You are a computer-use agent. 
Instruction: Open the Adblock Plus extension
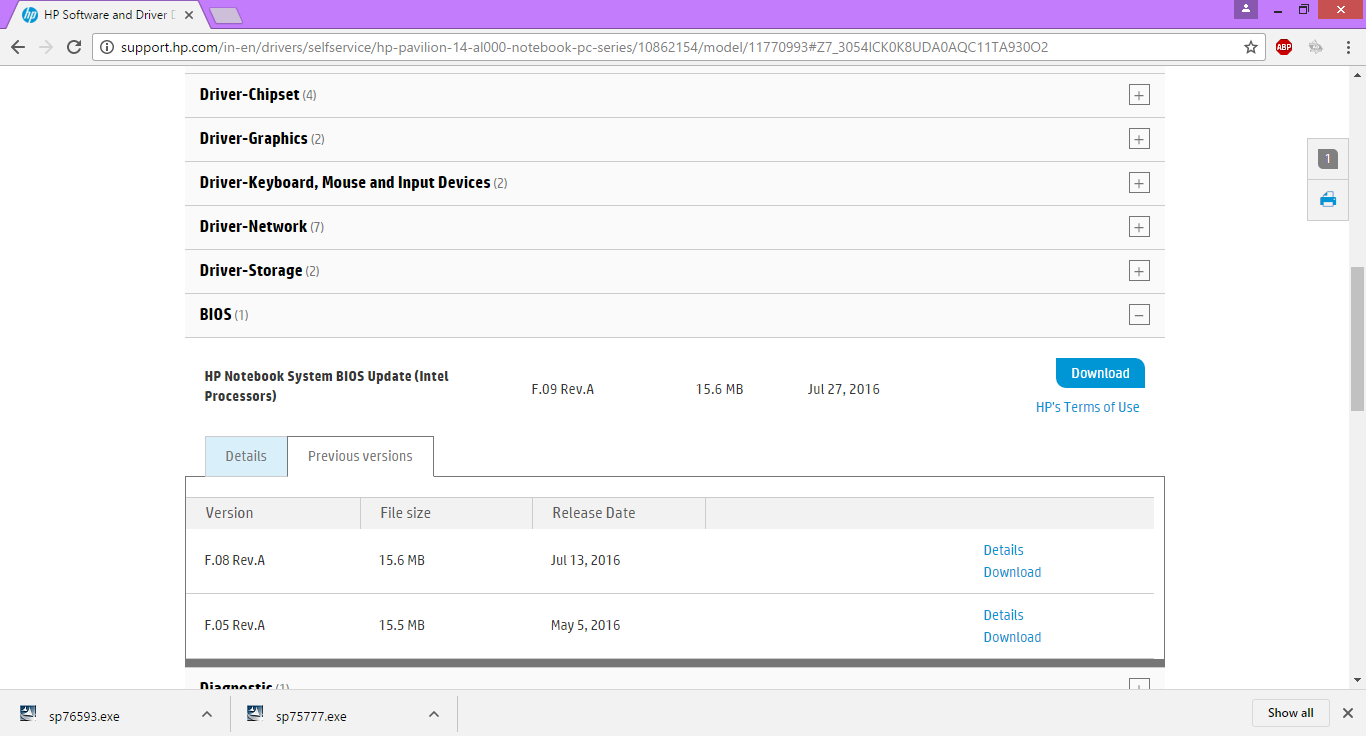click(x=1284, y=47)
